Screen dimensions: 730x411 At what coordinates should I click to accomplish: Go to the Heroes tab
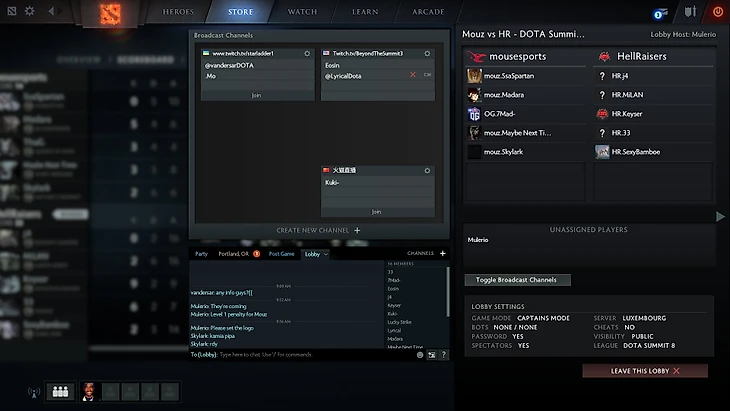179,13
